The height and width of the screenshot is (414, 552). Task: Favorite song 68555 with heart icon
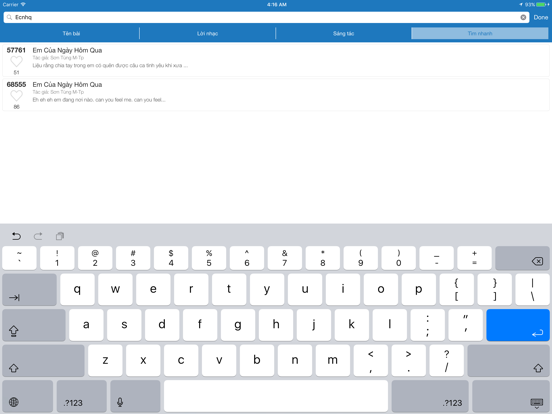pyautogui.click(x=16, y=96)
